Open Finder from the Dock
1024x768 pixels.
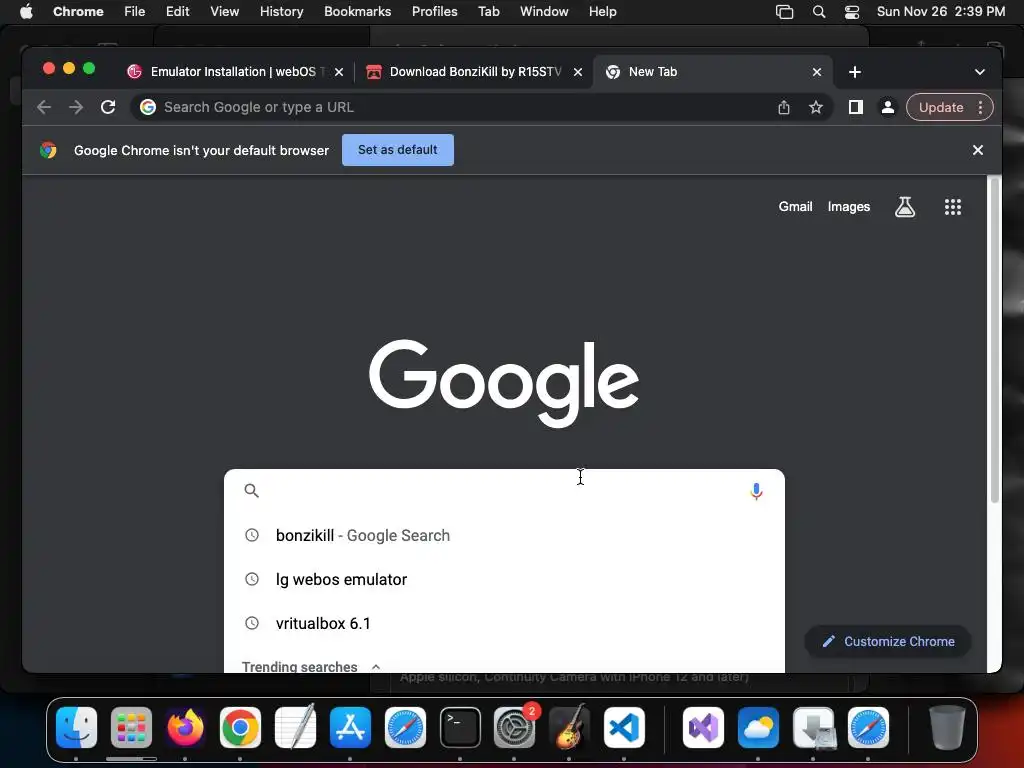point(76,728)
